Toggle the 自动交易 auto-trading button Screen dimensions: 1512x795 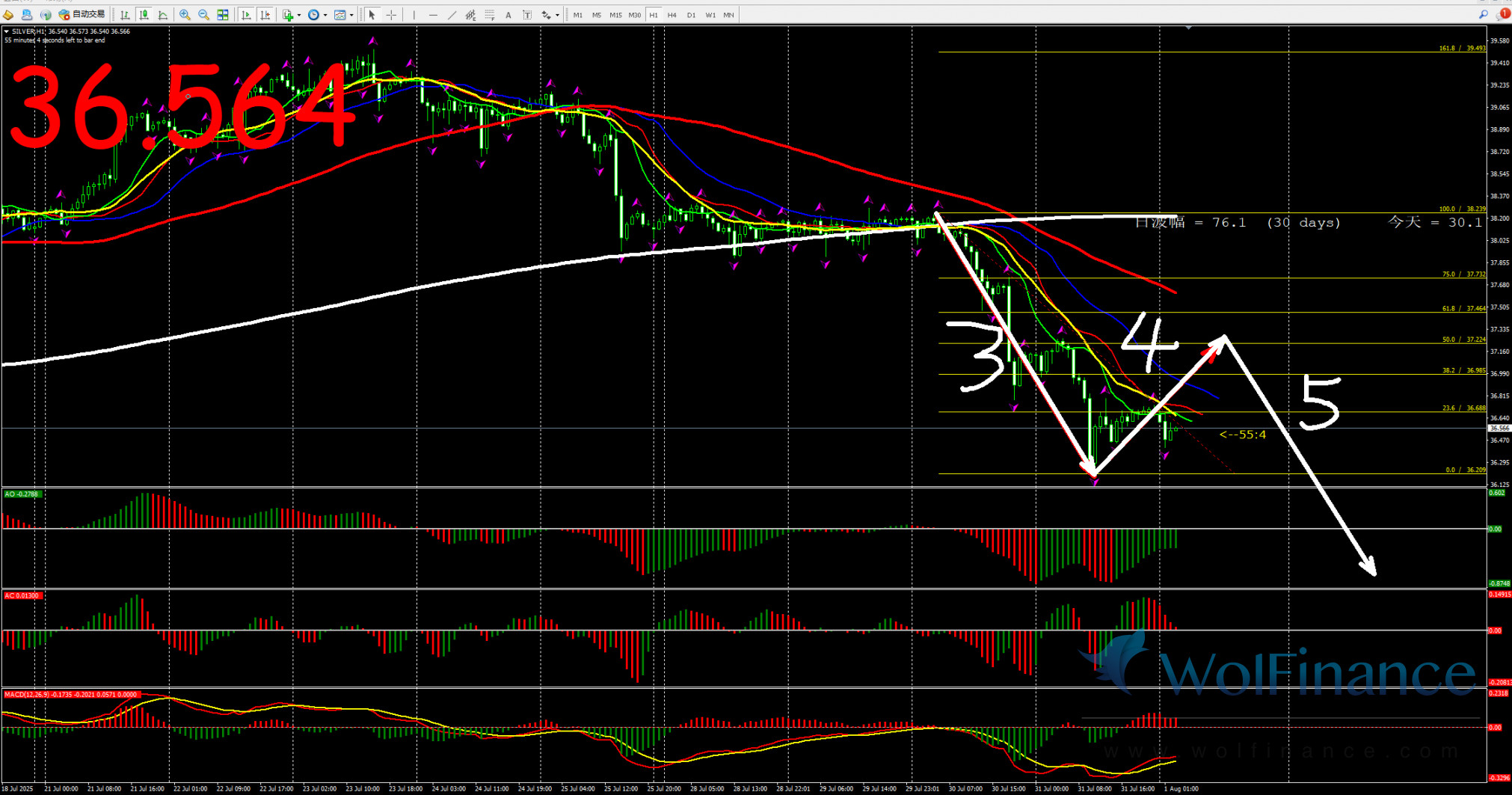pos(82,15)
